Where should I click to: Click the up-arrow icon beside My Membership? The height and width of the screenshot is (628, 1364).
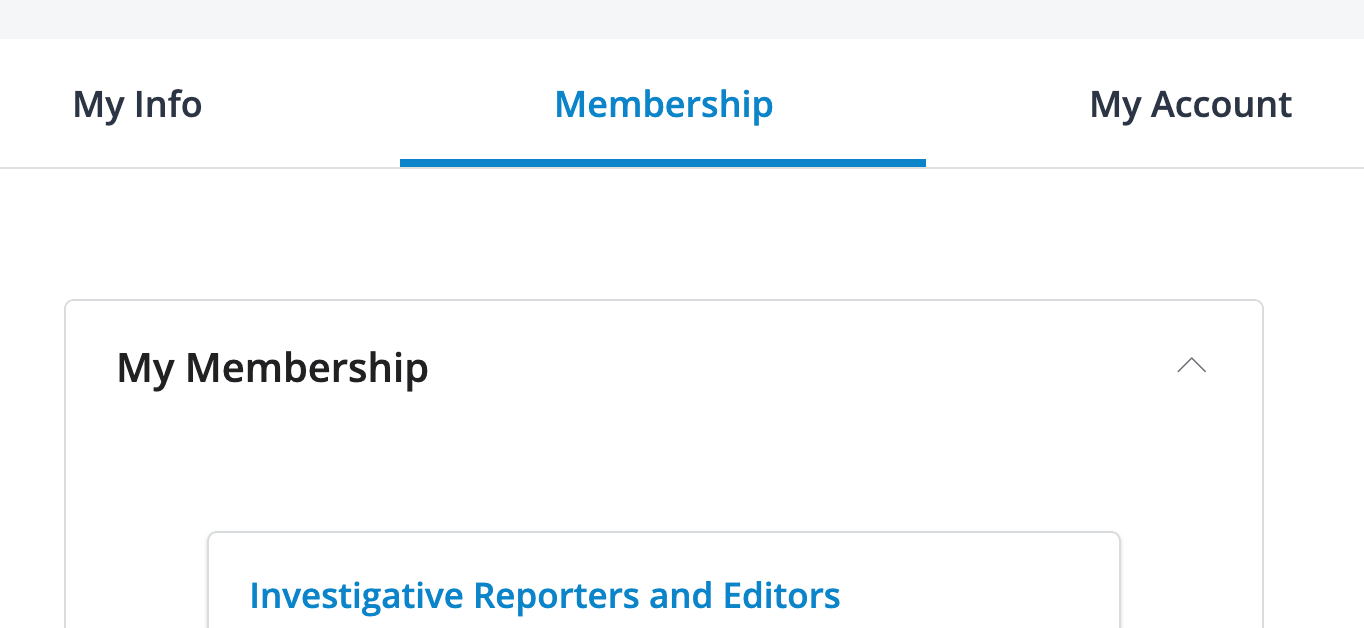pos(1191,366)
